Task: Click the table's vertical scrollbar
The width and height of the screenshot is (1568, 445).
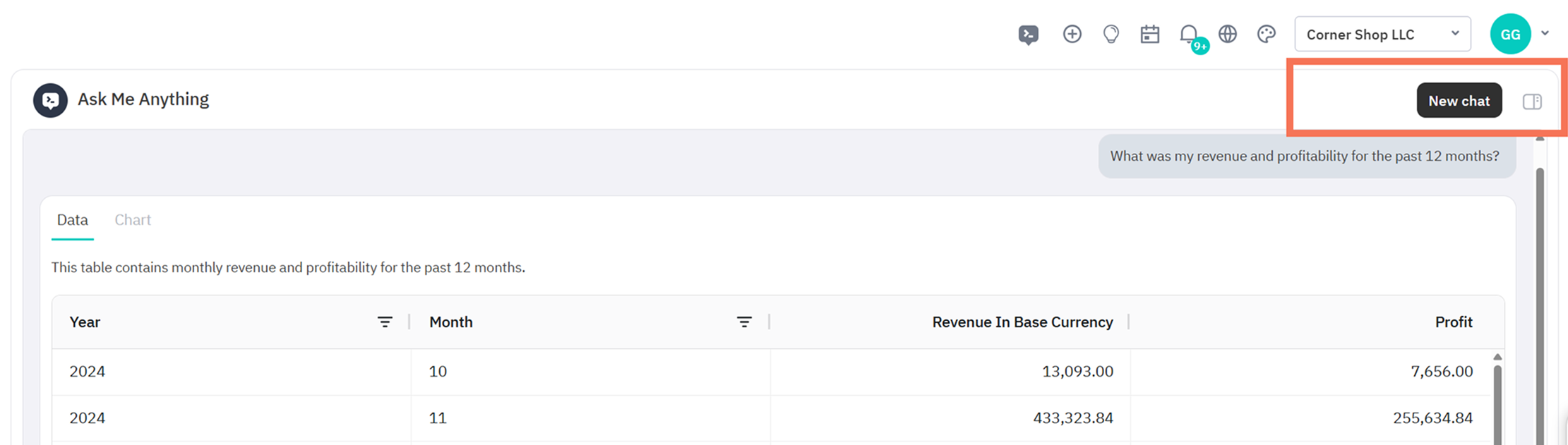Action: coord(1497,398)
